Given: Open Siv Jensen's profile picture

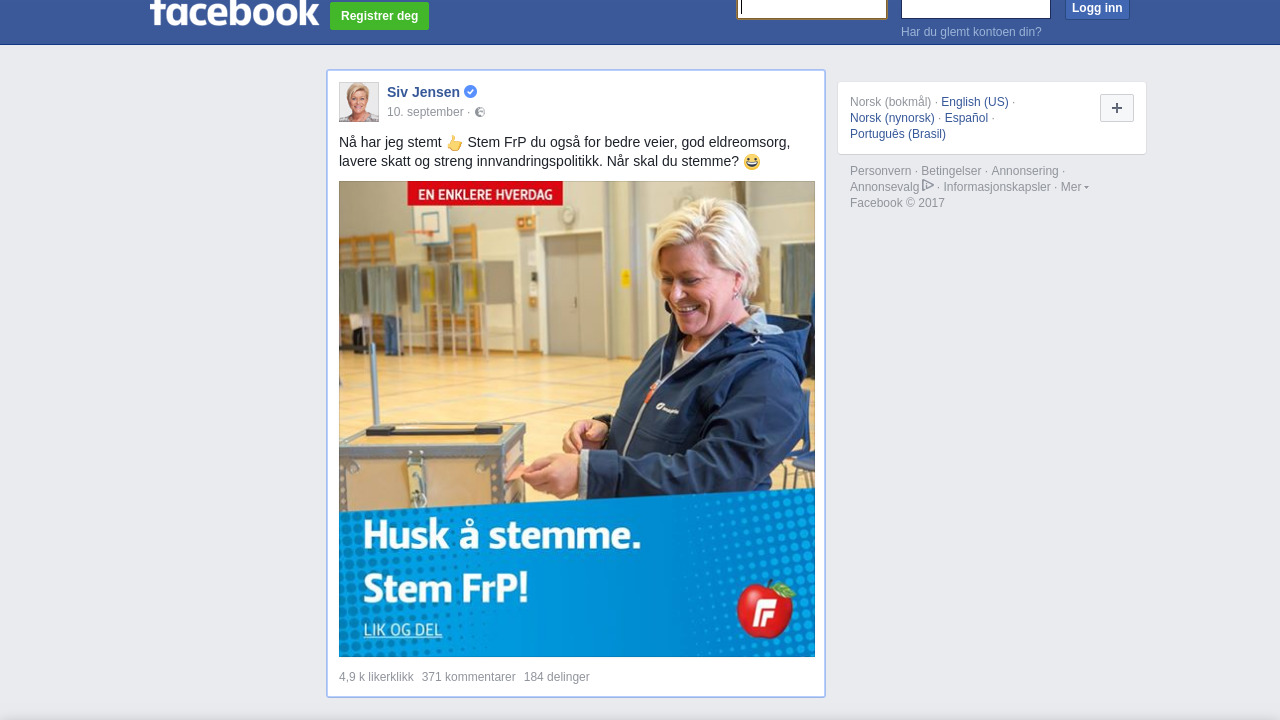Looking at the screenshot, I should (359, 102).
